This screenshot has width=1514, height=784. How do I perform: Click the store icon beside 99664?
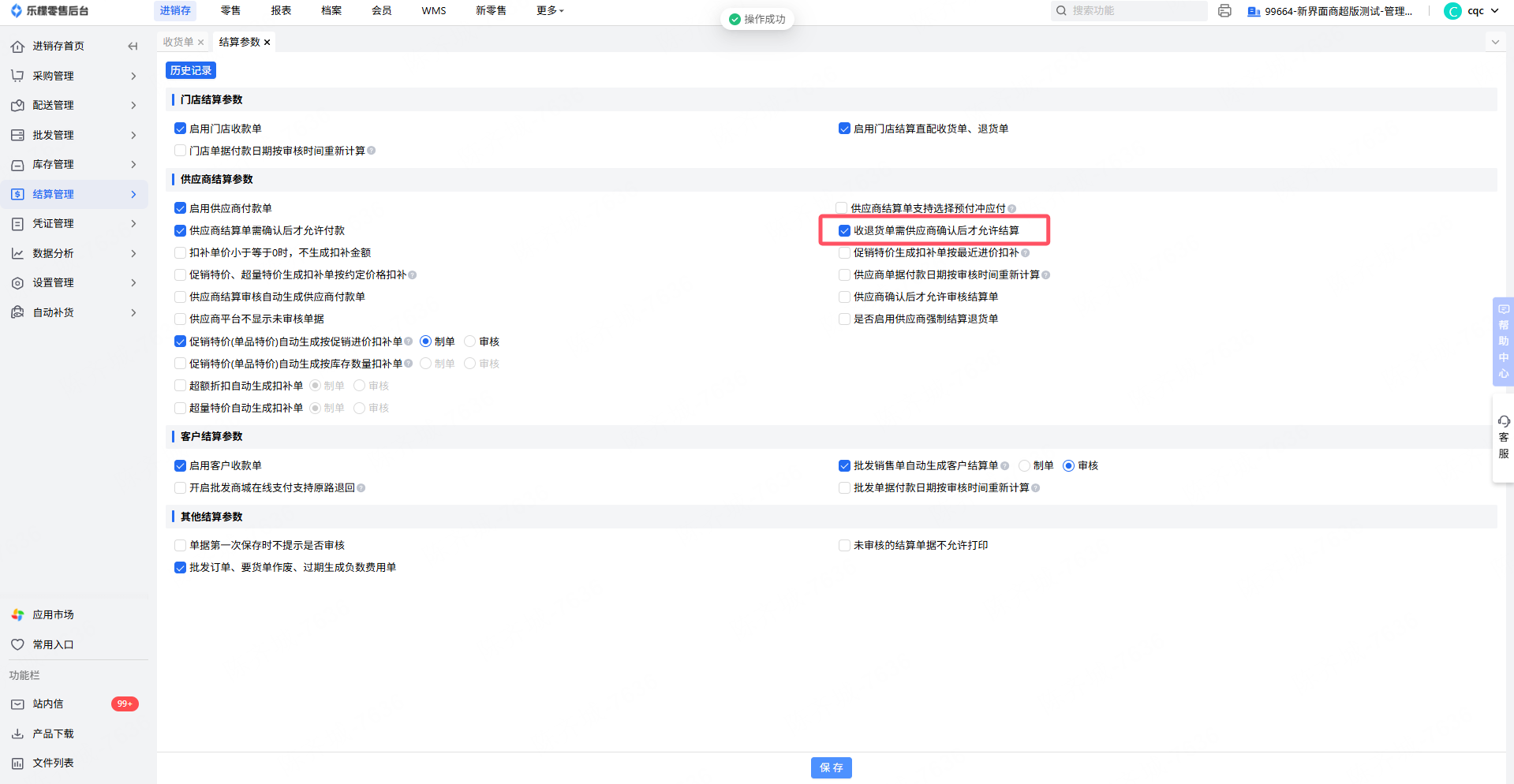click(x=1254, y=12)
